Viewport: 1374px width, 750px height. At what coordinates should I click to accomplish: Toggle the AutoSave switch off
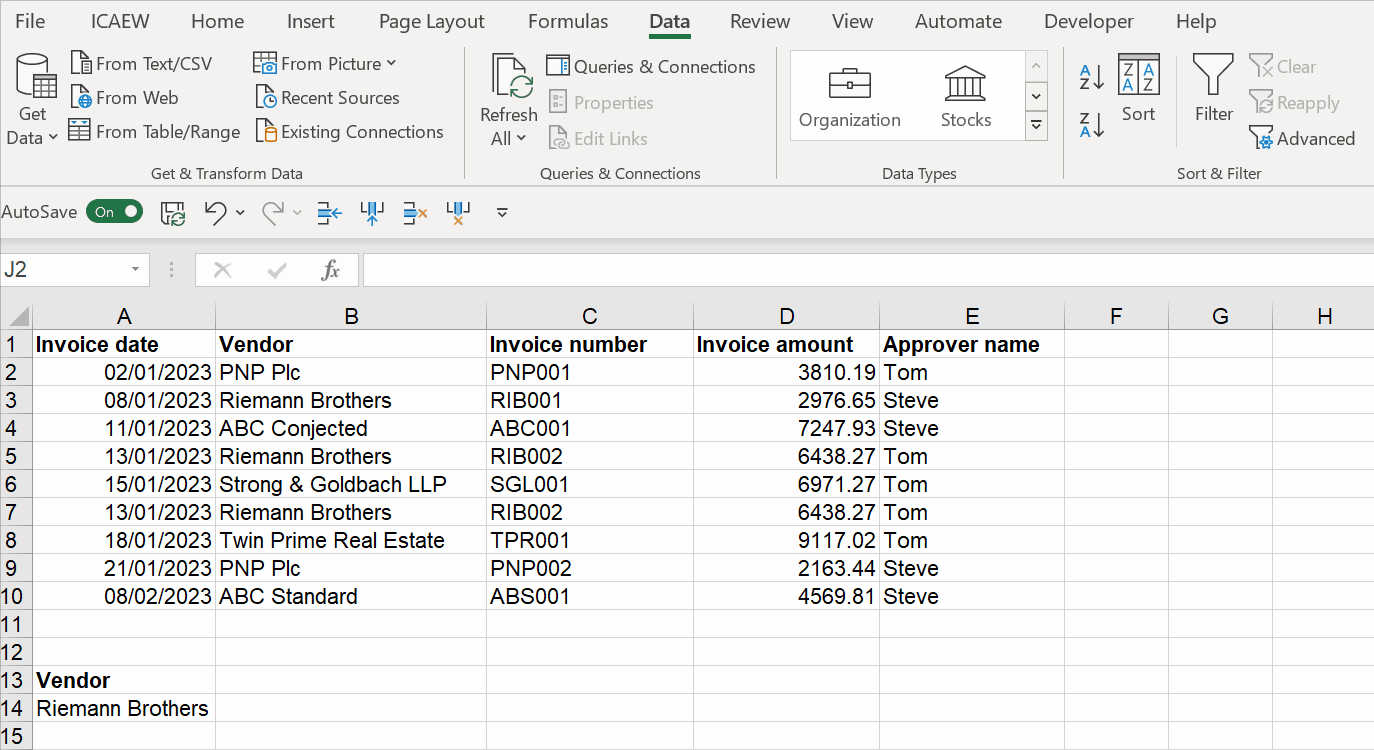click(x=114, y=212)
